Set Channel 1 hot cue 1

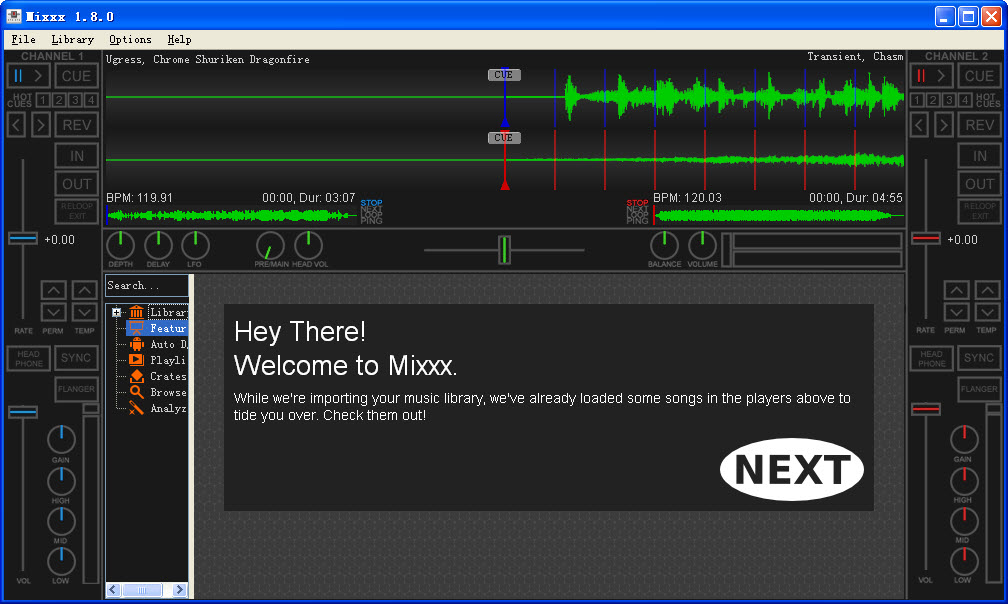click(43, 100)
